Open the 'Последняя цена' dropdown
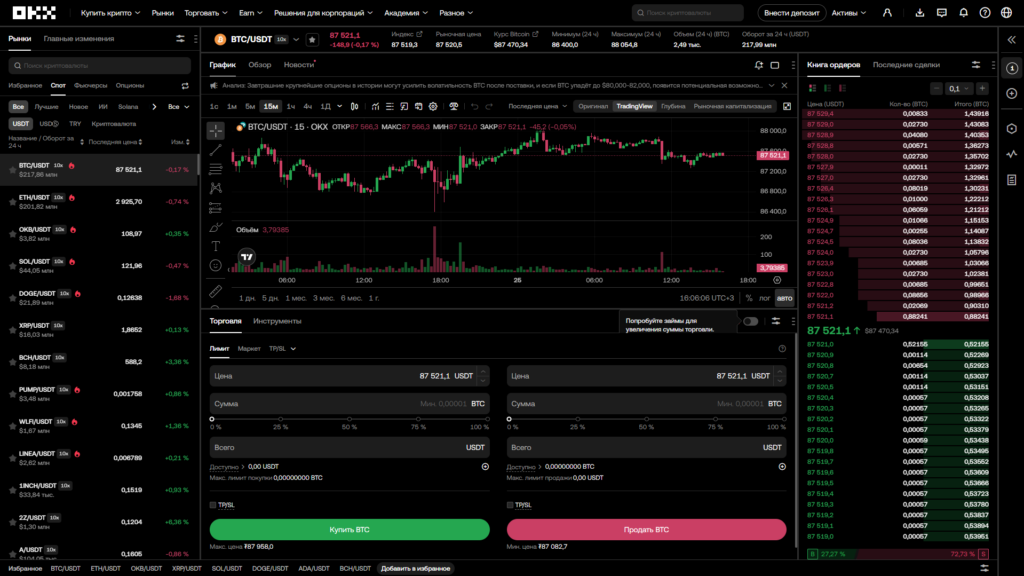The image size is (1024, 576). (541, 105)
